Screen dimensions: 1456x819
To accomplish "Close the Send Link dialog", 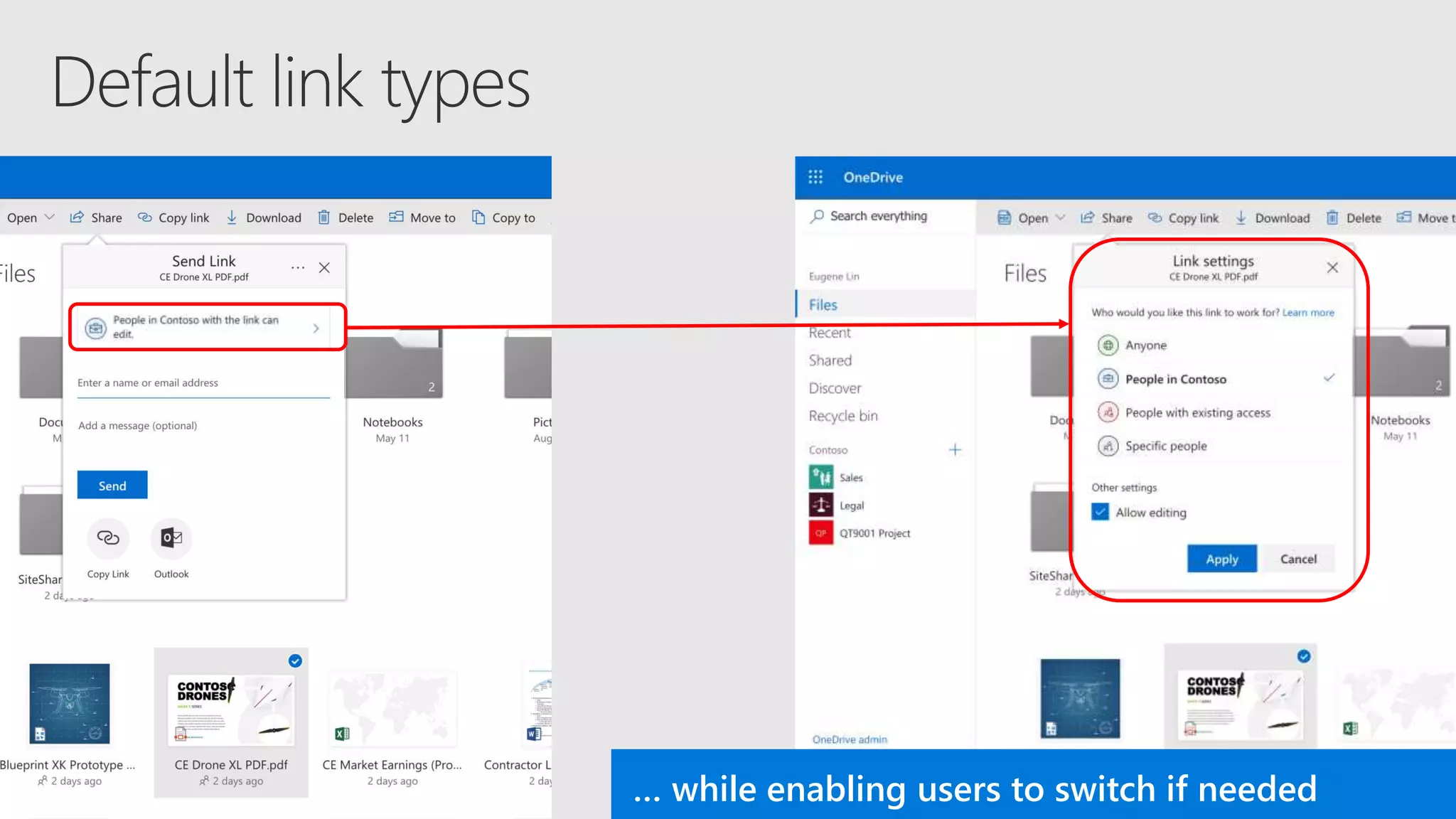I will tap(324, 268).
